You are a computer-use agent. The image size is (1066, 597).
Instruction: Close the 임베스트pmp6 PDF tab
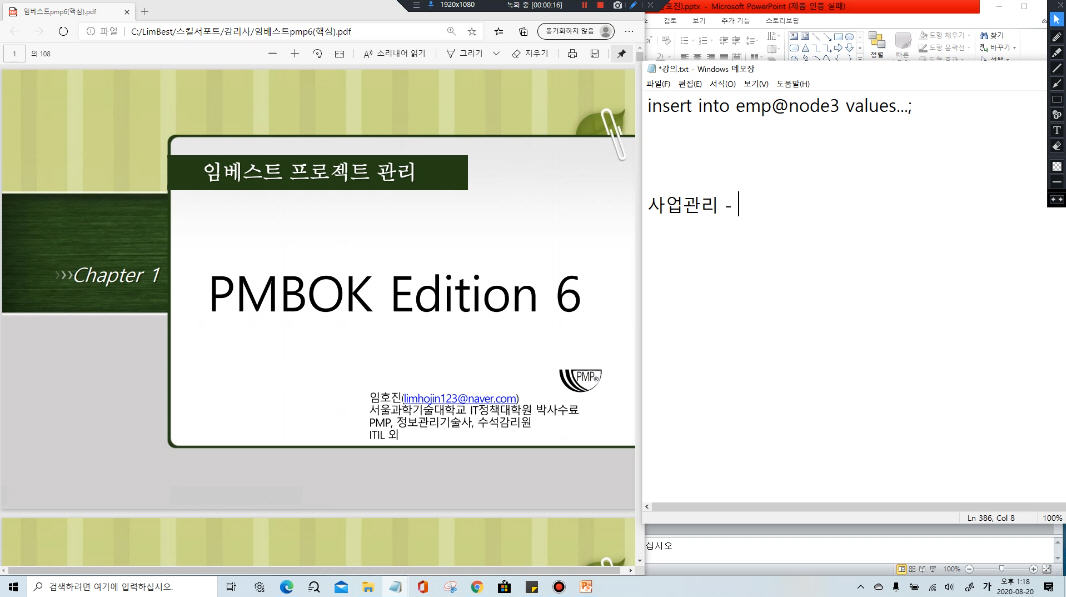[126, 12]
